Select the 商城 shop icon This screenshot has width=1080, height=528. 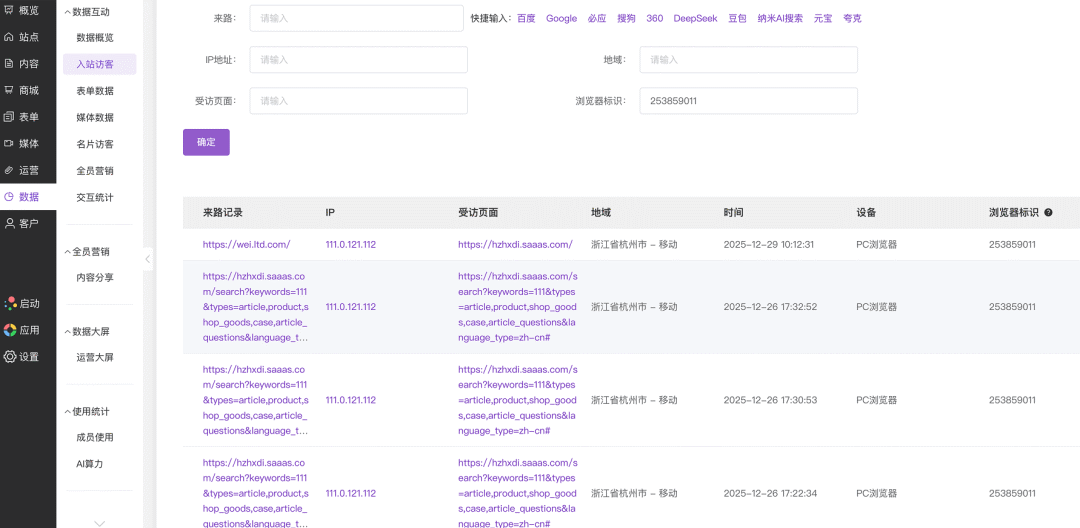coord(10,90)
